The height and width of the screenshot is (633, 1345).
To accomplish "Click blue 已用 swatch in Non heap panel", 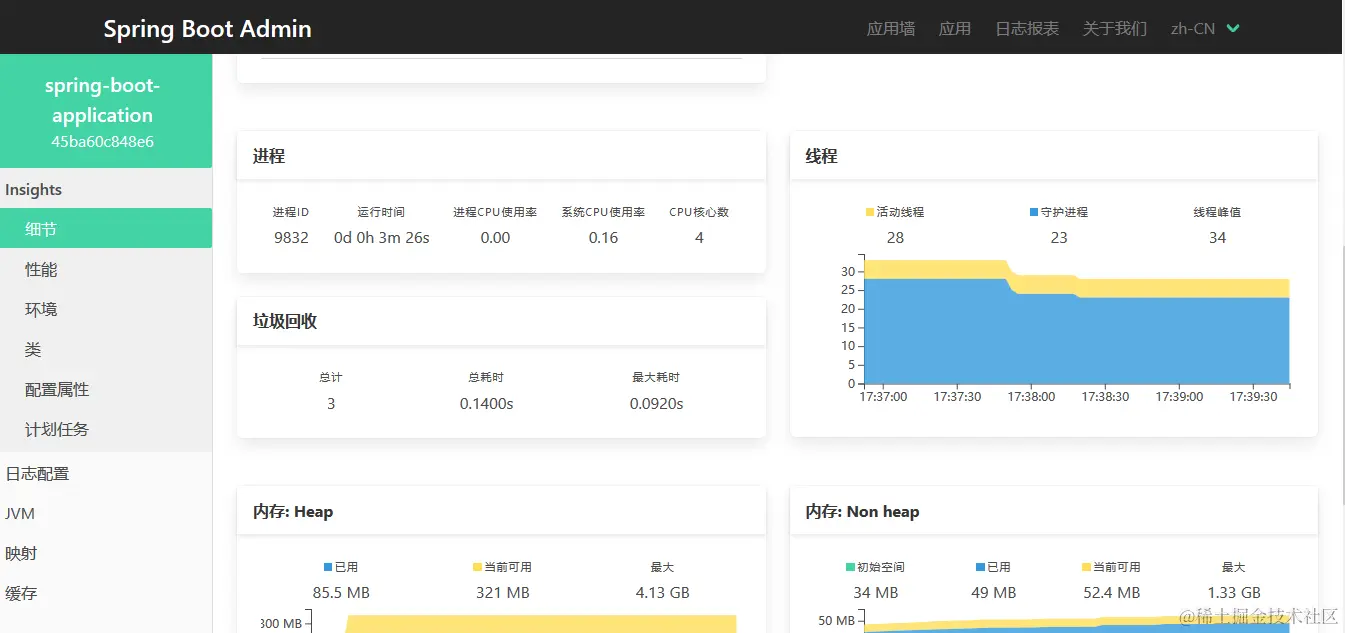I will tap(980, 567).
